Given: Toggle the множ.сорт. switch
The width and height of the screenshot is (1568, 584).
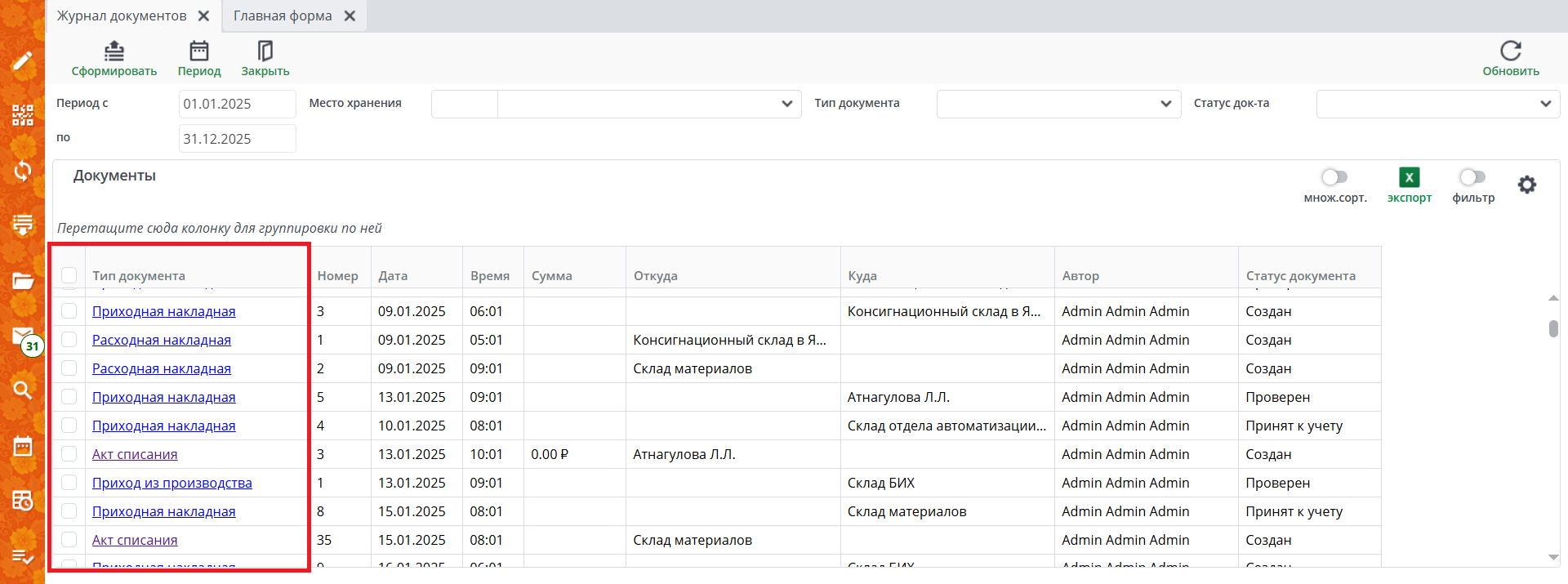Looking at the screenshot, I should tap(1334, 177).
